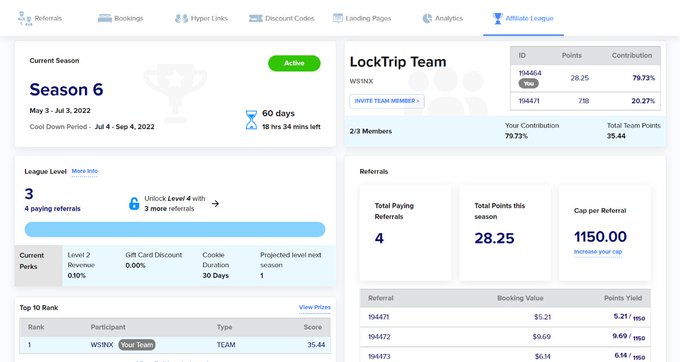
Task: Click Total Team Points value 35.44
Action: point(616,136)
